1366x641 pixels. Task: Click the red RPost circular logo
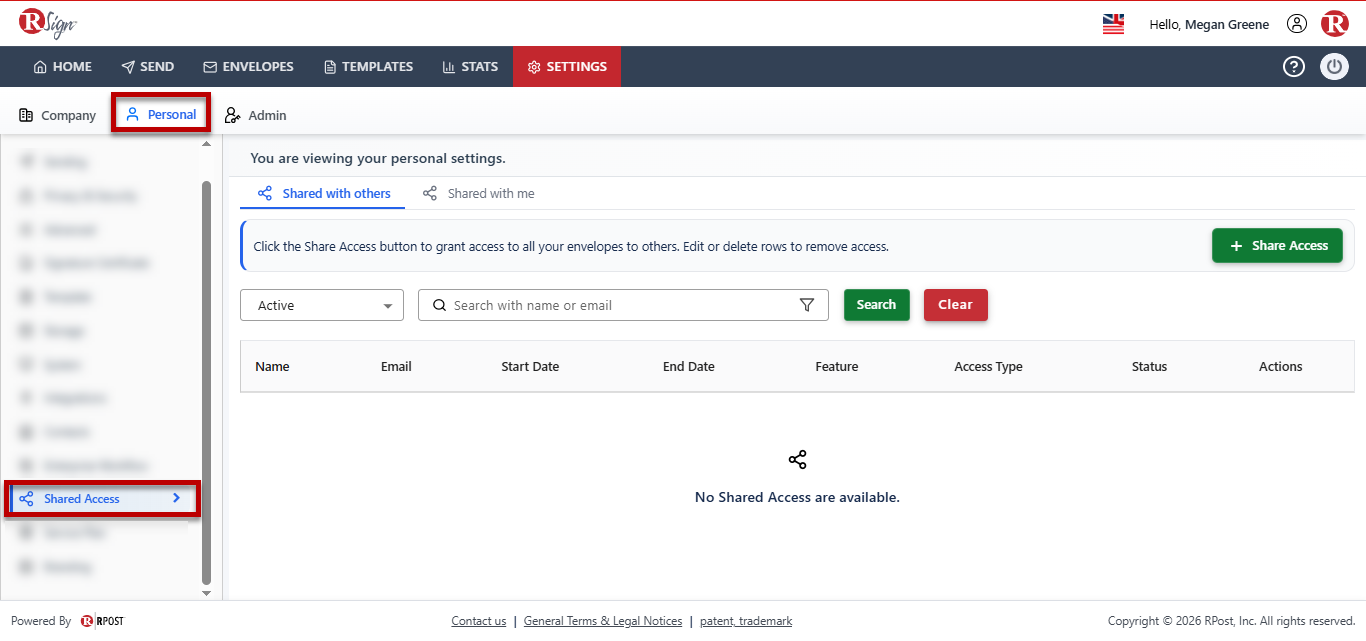tap(1334, 24)
